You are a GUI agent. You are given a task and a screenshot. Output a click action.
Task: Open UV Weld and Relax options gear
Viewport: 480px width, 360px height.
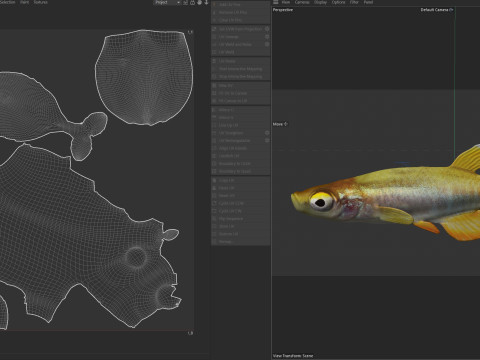coord(267,44)
